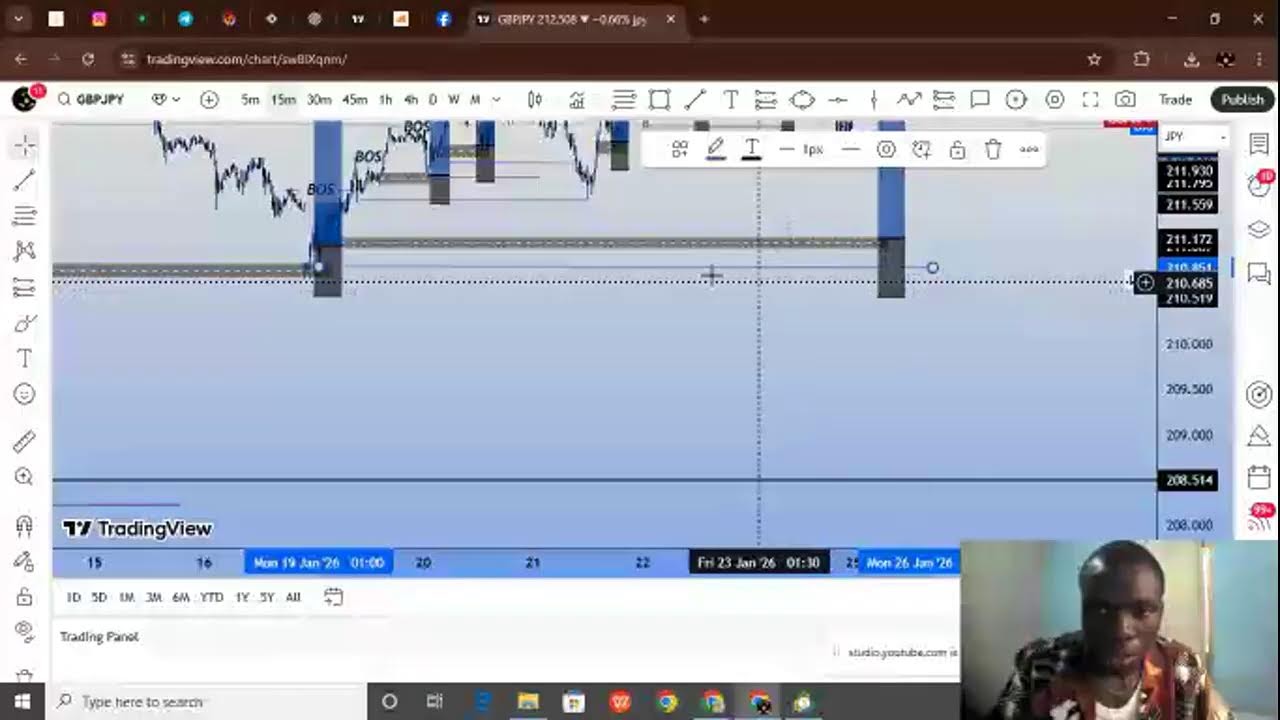Click the Publish button
The width and height of the screenshot is (1280, 720).
pyautogui.click(x=1243, y=100)
